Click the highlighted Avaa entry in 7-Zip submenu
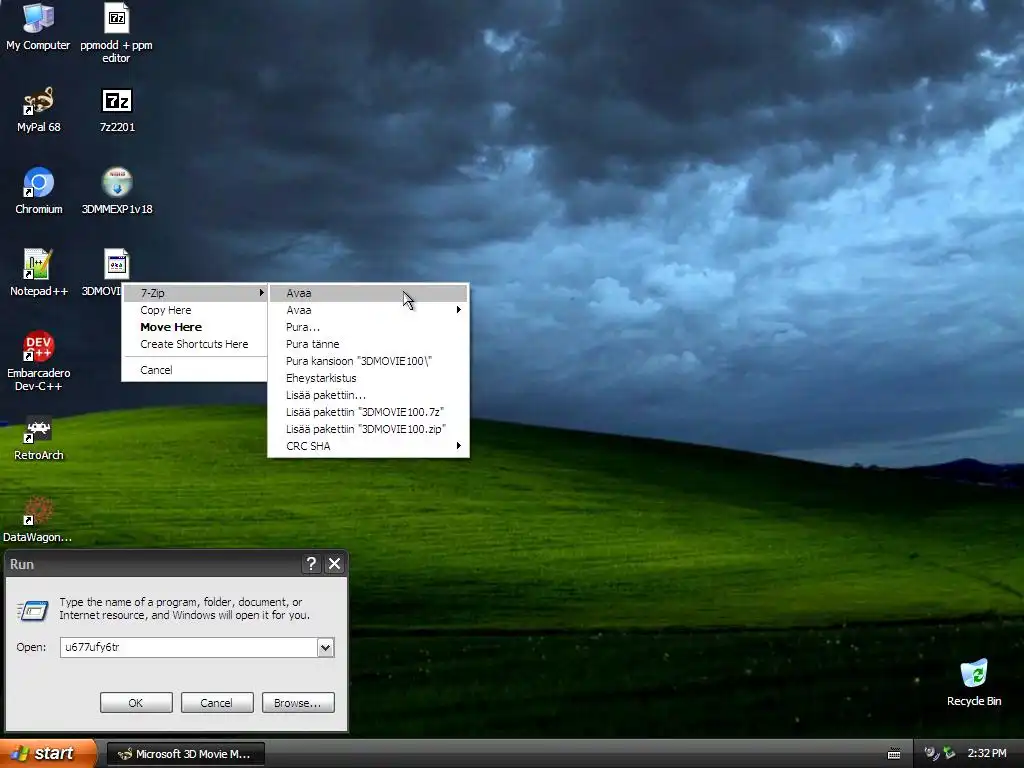 click(x=368, y=293)
